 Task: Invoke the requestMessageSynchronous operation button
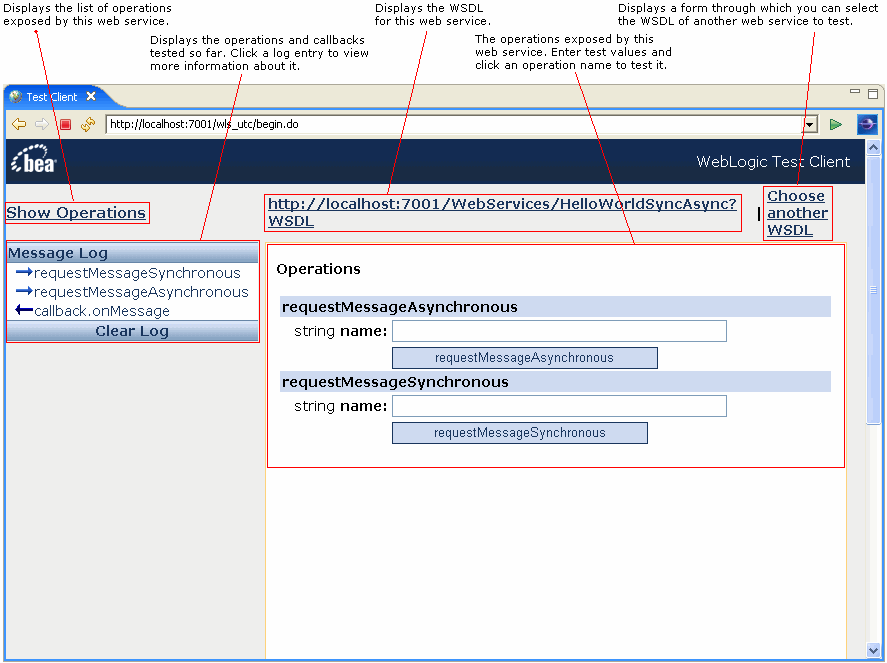pos(520,433)
